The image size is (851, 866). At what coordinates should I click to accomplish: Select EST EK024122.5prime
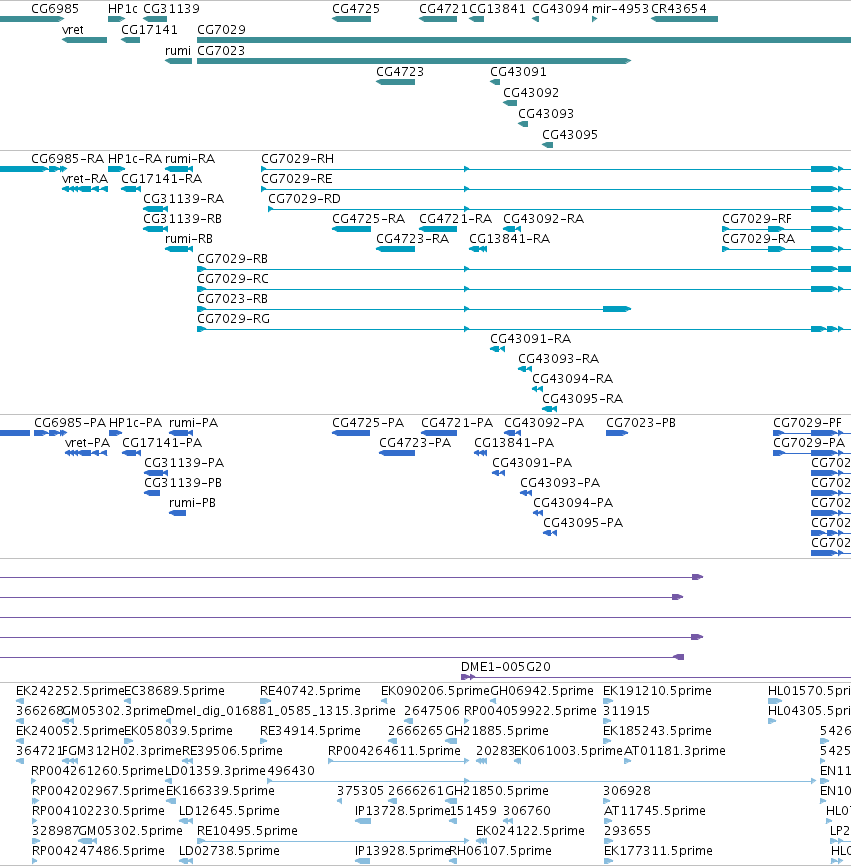(530, 831)
